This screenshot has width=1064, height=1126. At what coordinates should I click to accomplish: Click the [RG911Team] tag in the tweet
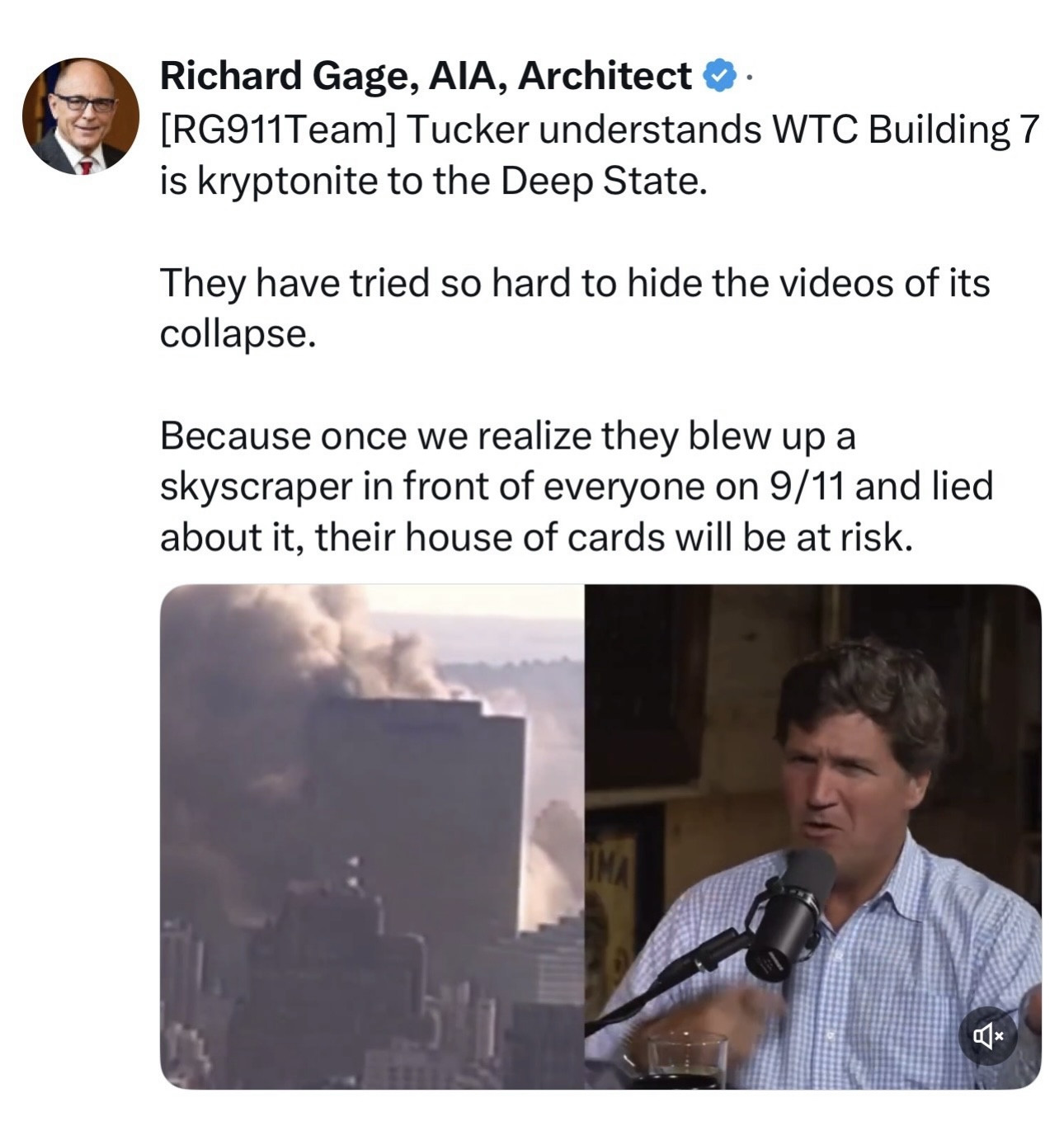tap(275, 130)
